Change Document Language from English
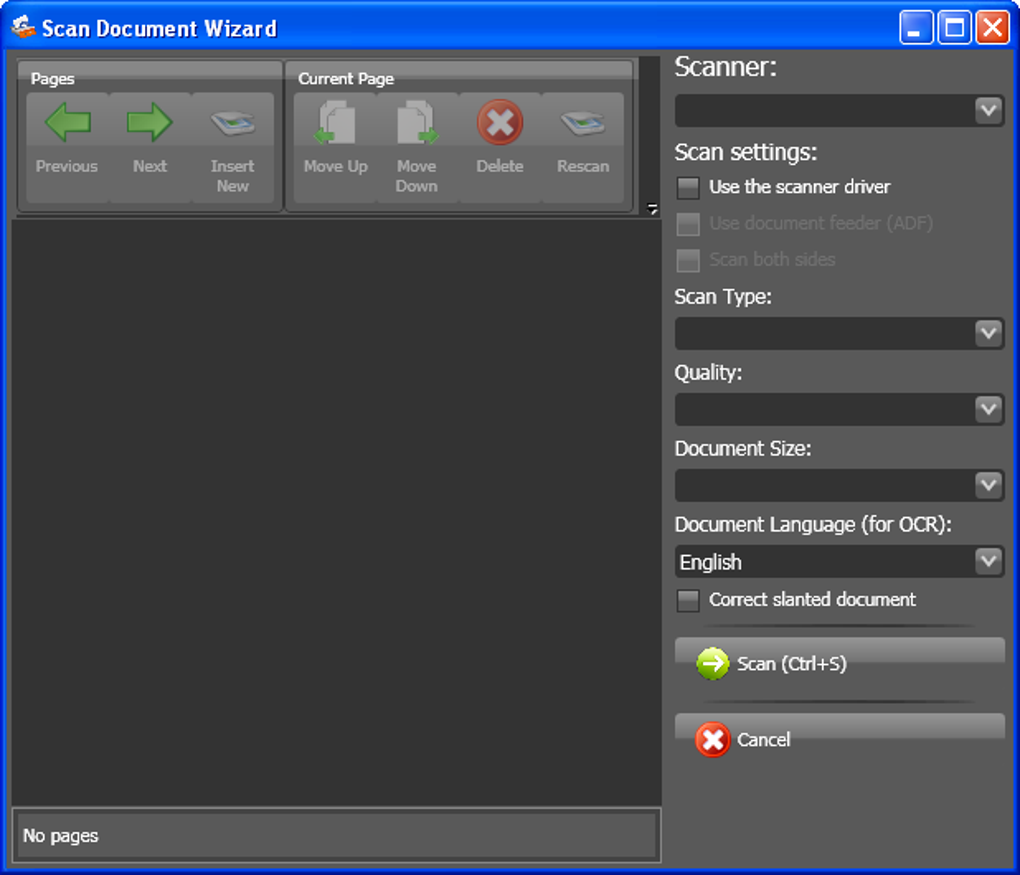Image resolution: width=1020 pixels, height=875 pixels. tap(989, 561)
